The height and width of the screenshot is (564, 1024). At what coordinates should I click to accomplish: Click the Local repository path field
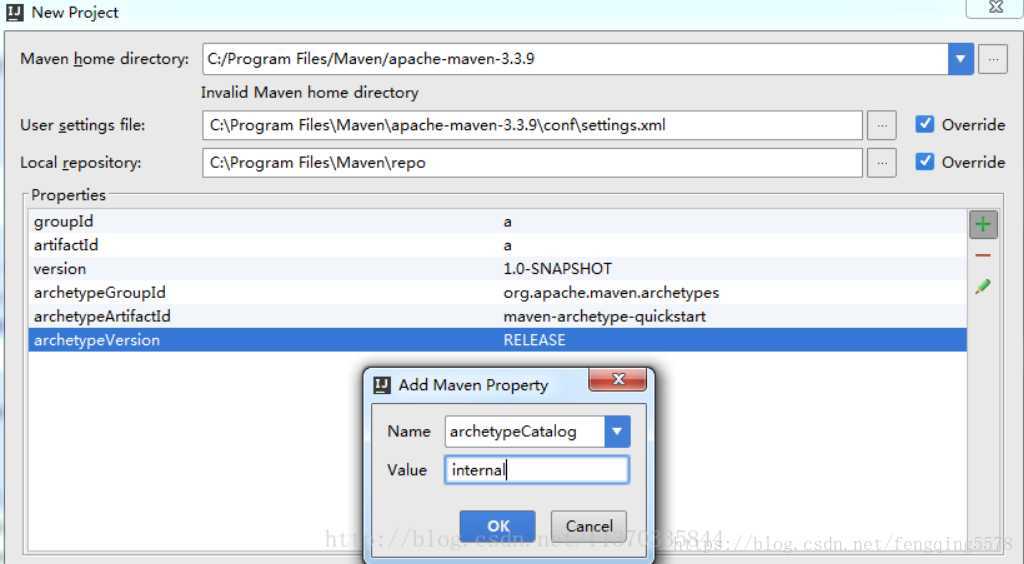coord(532,163)
